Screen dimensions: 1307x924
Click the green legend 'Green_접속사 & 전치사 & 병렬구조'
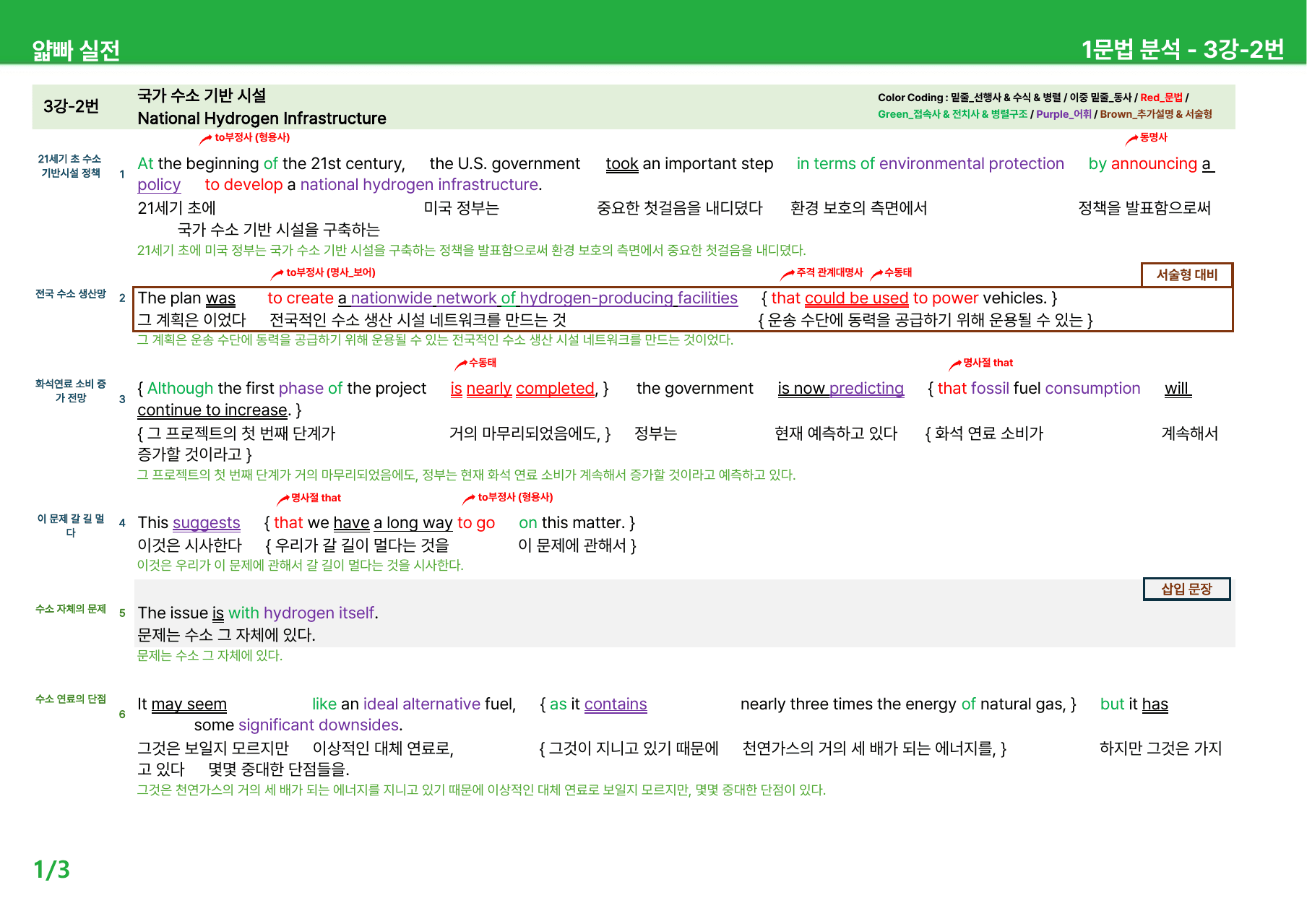pos(952,114)
